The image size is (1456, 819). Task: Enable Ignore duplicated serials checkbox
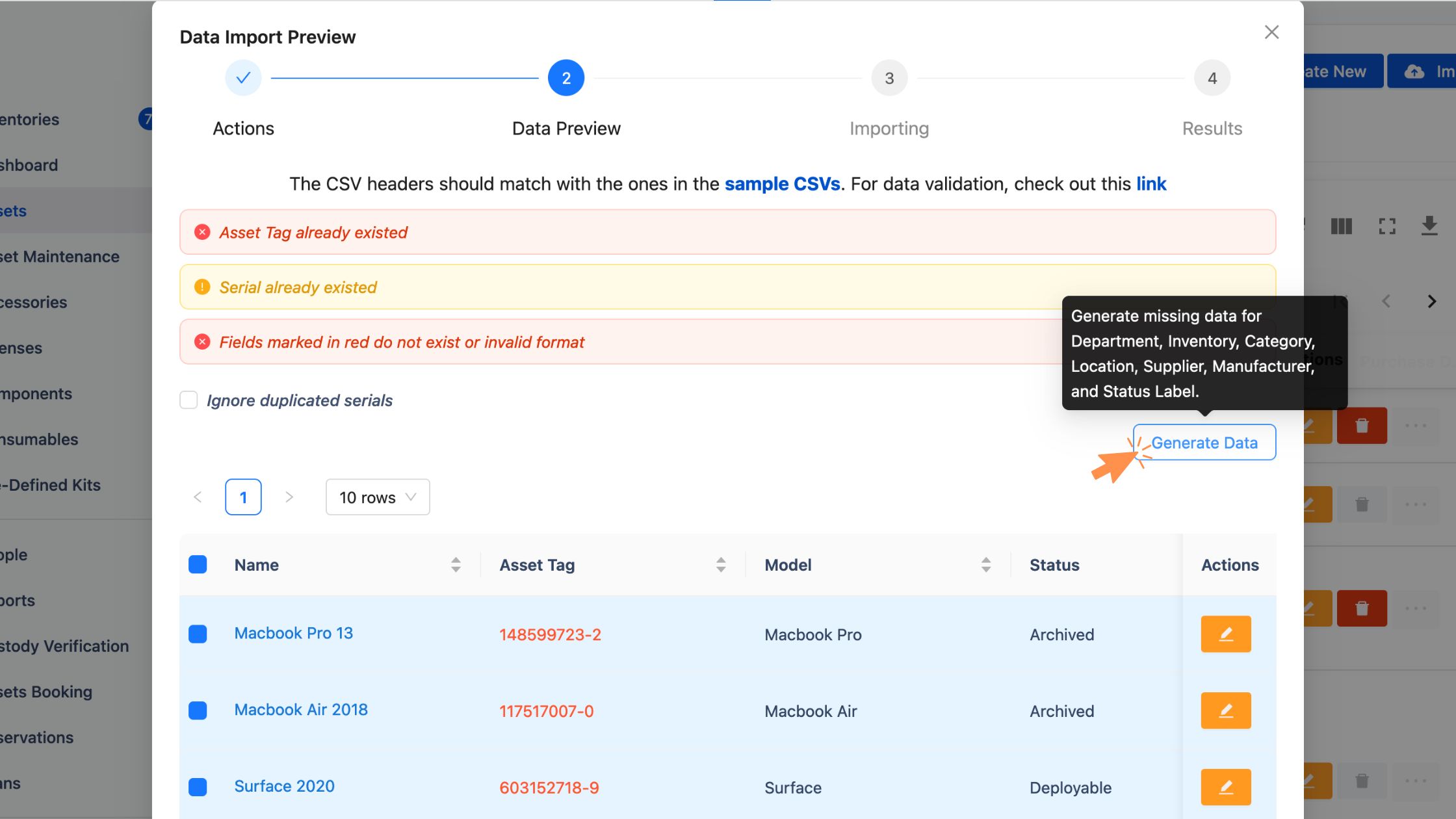click(188, 400)
